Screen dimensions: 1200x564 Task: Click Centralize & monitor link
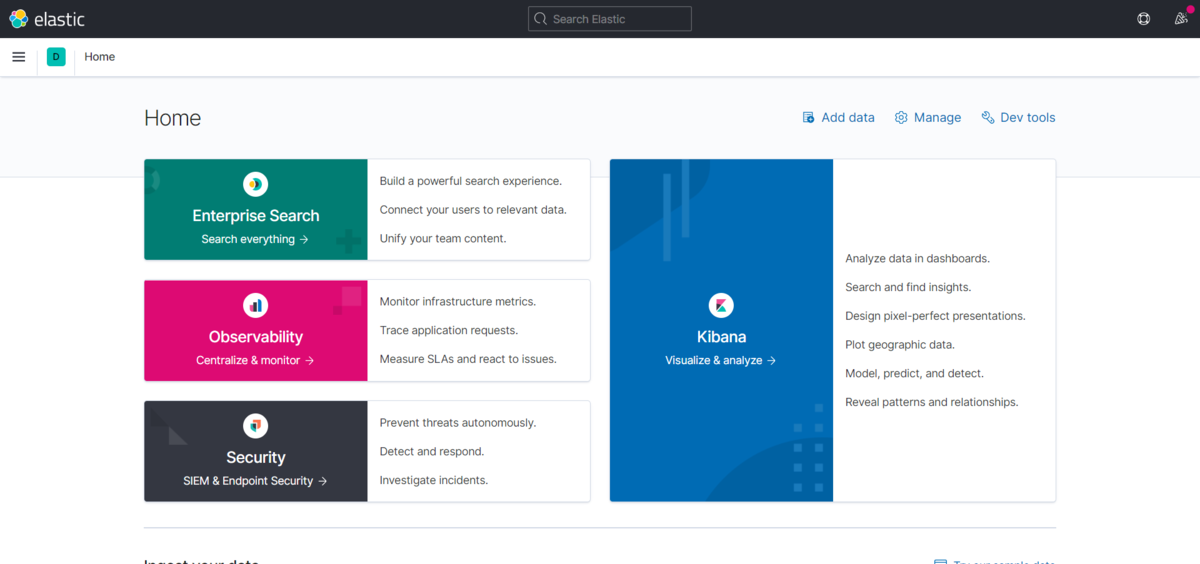click(255, 361)
